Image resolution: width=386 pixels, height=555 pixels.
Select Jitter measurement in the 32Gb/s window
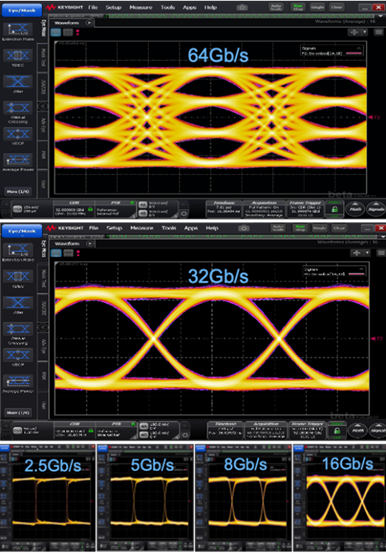pyautogui.click(x=18, y=303)
